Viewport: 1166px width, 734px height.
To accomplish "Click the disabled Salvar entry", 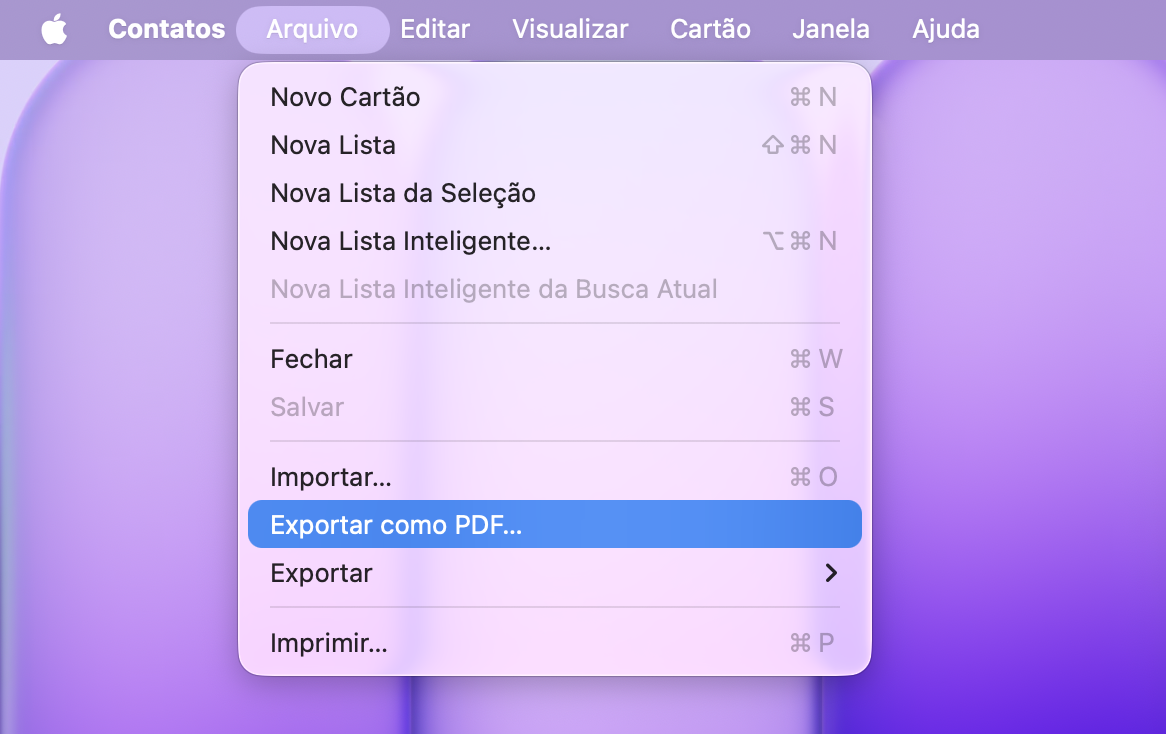I will 555,407.
